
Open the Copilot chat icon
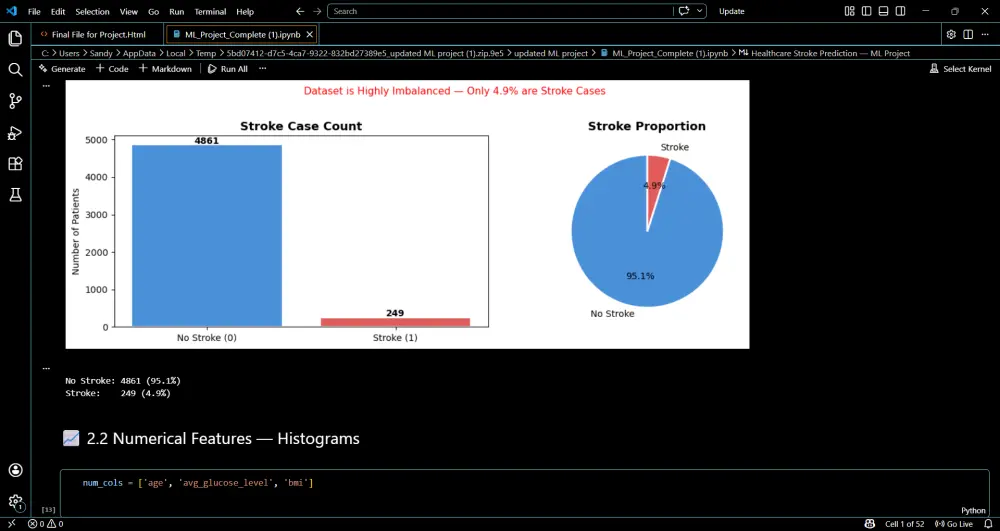(x=684, y=11)
